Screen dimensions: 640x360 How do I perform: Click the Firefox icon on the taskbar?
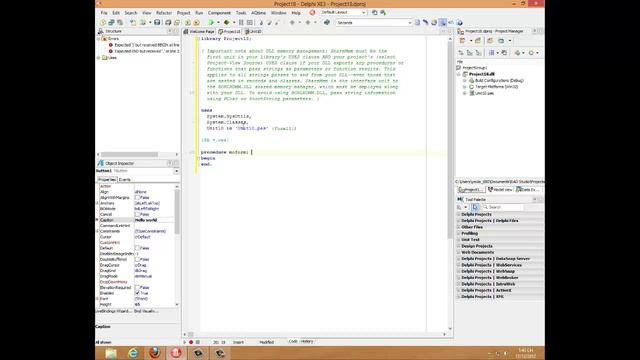click(154, 353)
